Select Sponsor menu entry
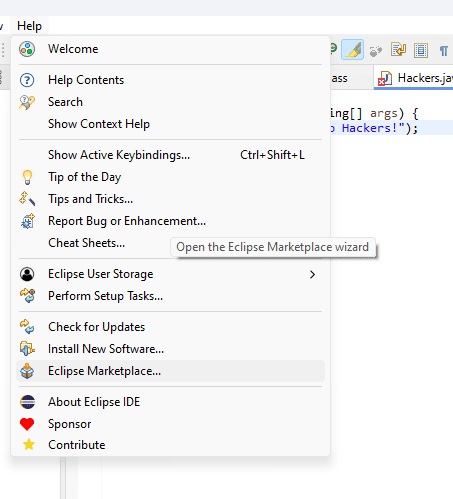 click(170, 424)
